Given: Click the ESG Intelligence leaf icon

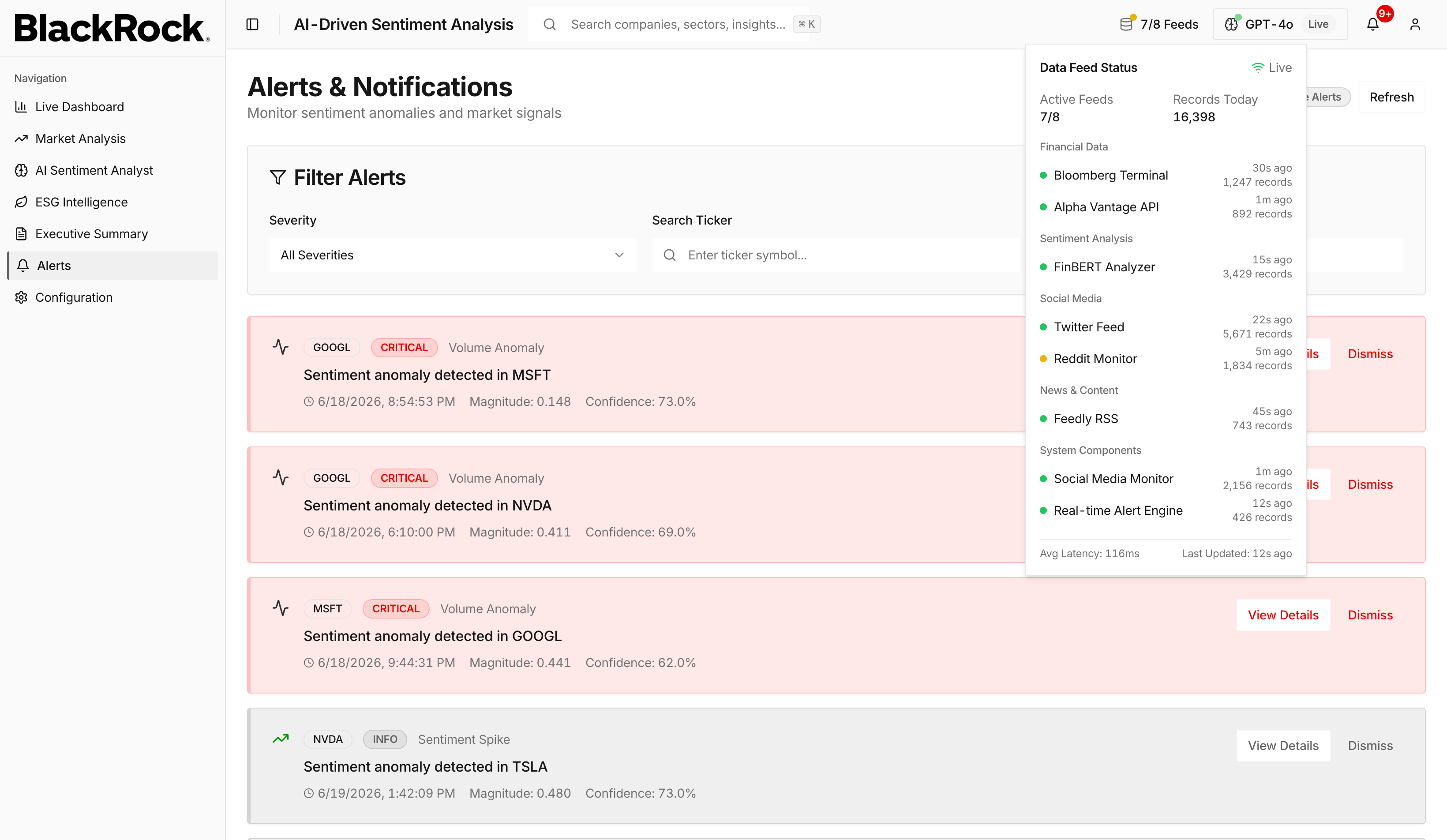Looking at the screenshot, I should (21, 202).
